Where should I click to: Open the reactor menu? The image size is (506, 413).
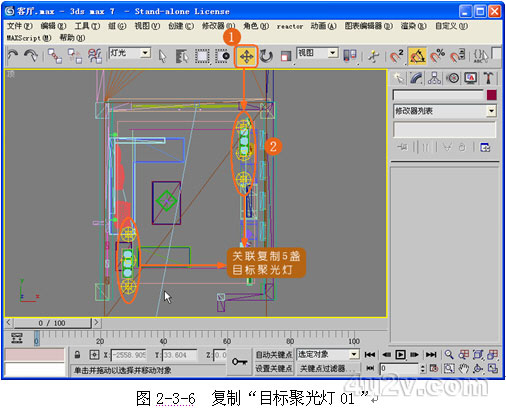point(290,26)
